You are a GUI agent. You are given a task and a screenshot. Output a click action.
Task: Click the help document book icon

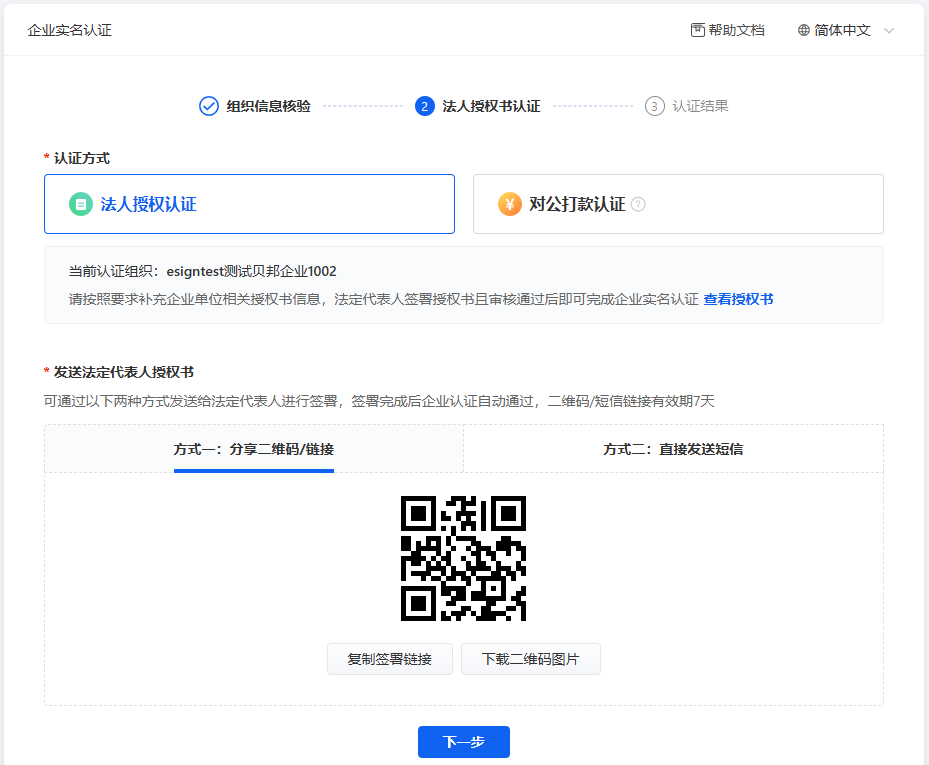698,30
